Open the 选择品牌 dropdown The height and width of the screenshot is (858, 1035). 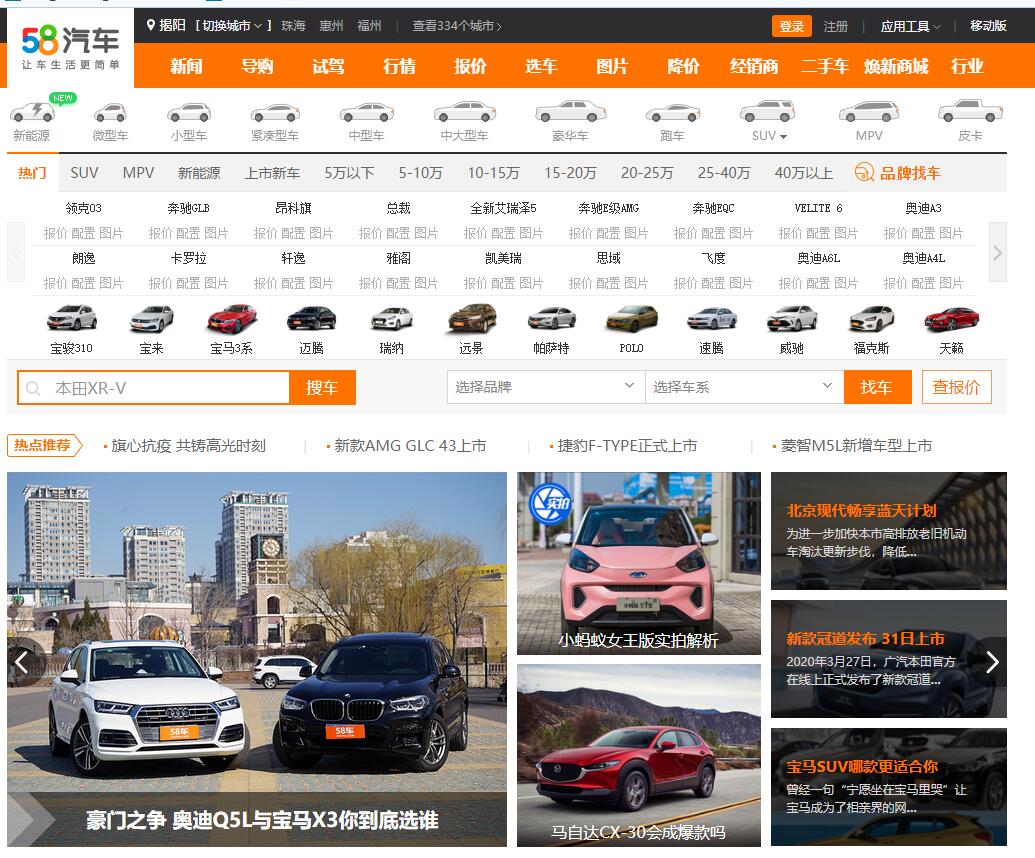click(x=545, y=387)
